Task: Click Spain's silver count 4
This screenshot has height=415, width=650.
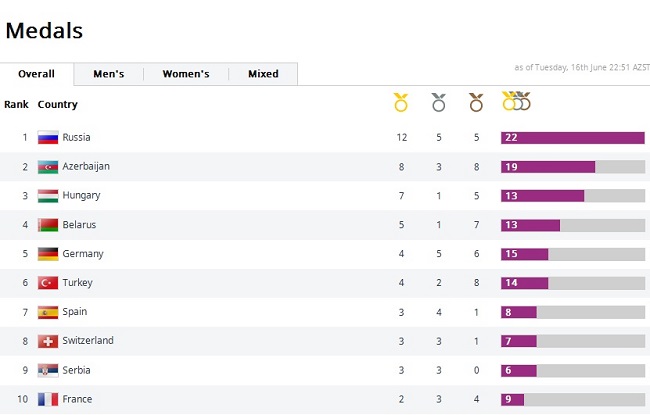Action: click(x=439, y=312)
